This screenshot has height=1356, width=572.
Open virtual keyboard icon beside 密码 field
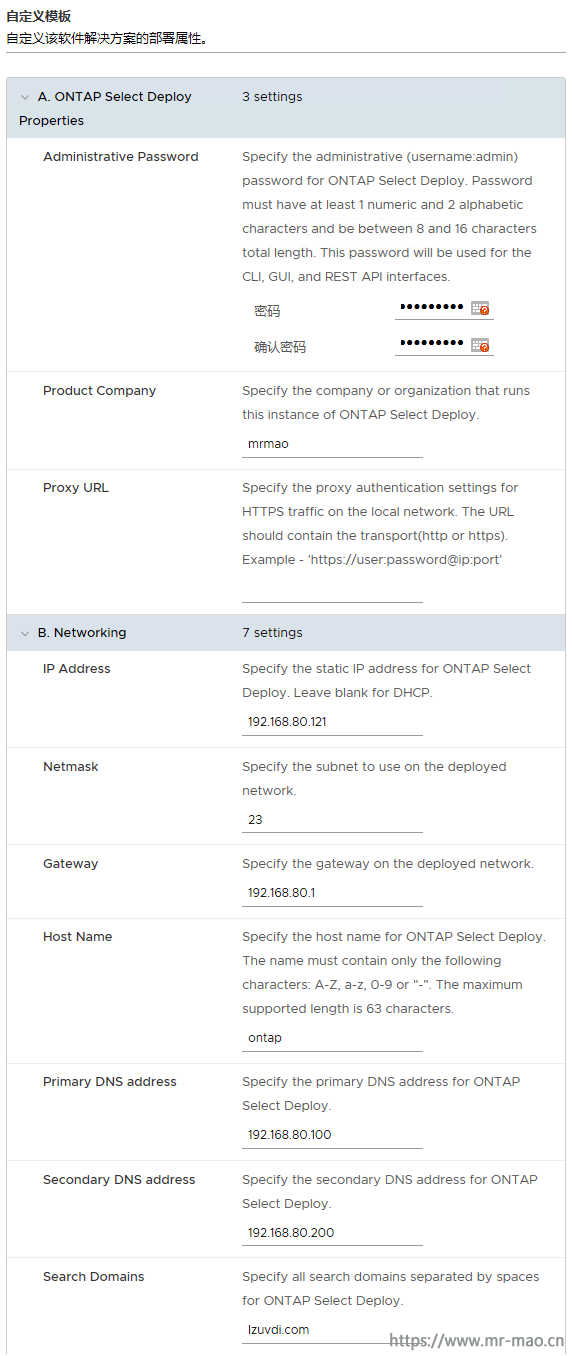click(x=480, y=309)
